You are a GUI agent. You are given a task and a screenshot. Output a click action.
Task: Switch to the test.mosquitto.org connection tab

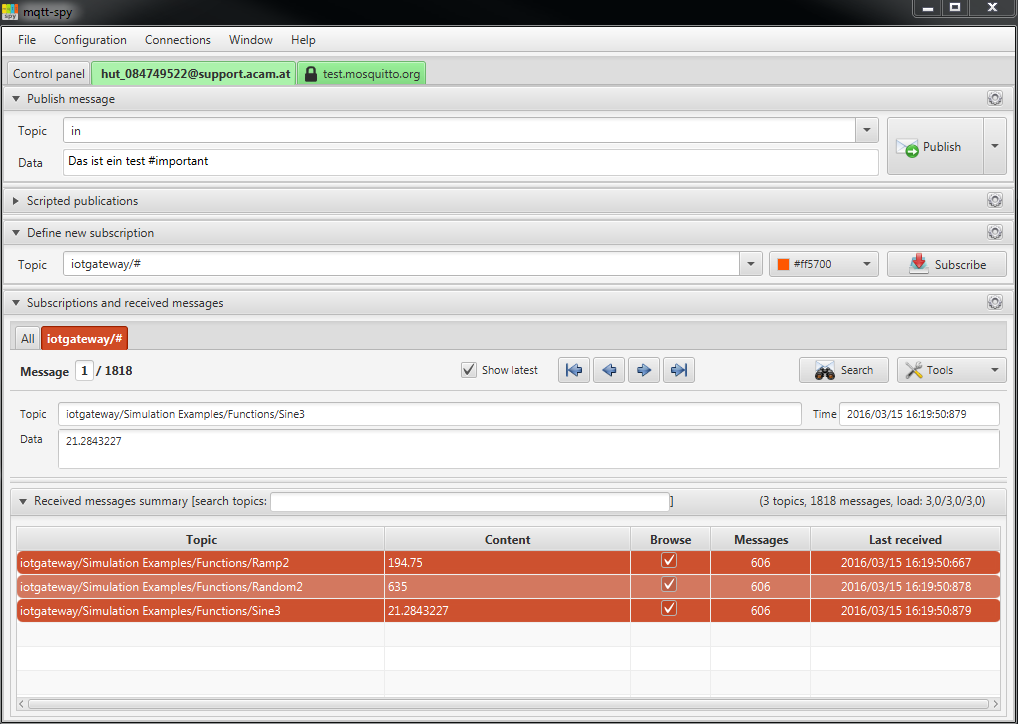pos(362,73)
